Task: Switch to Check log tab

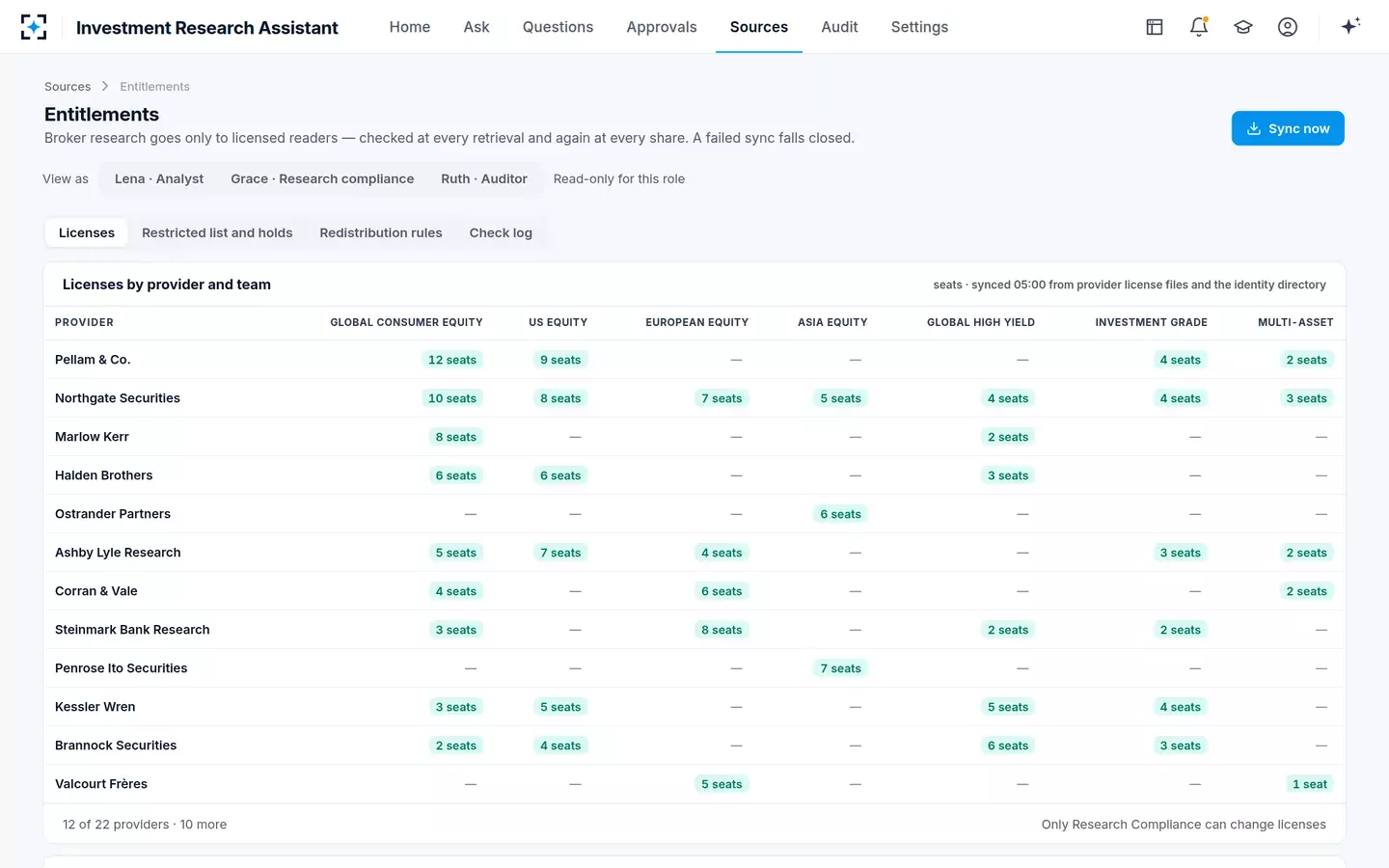Action: (x=501, y=233)
